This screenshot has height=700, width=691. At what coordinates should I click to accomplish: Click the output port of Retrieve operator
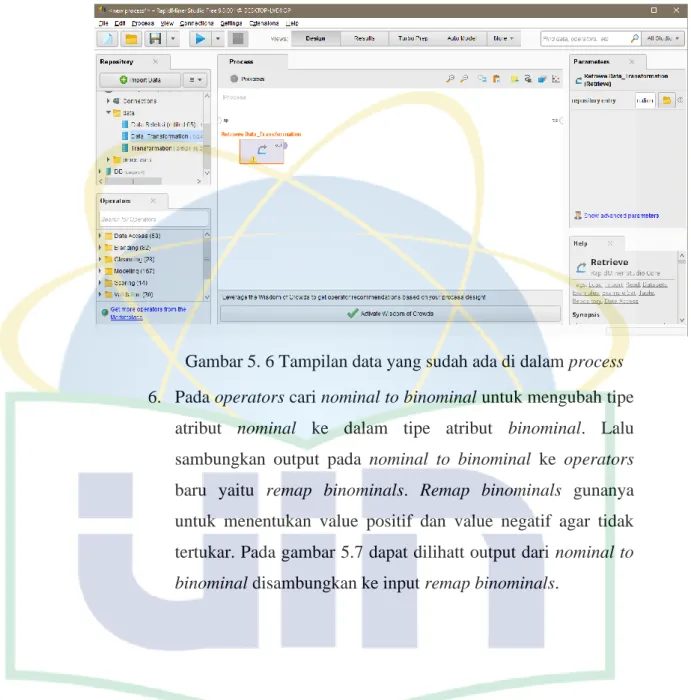(285, 146)
